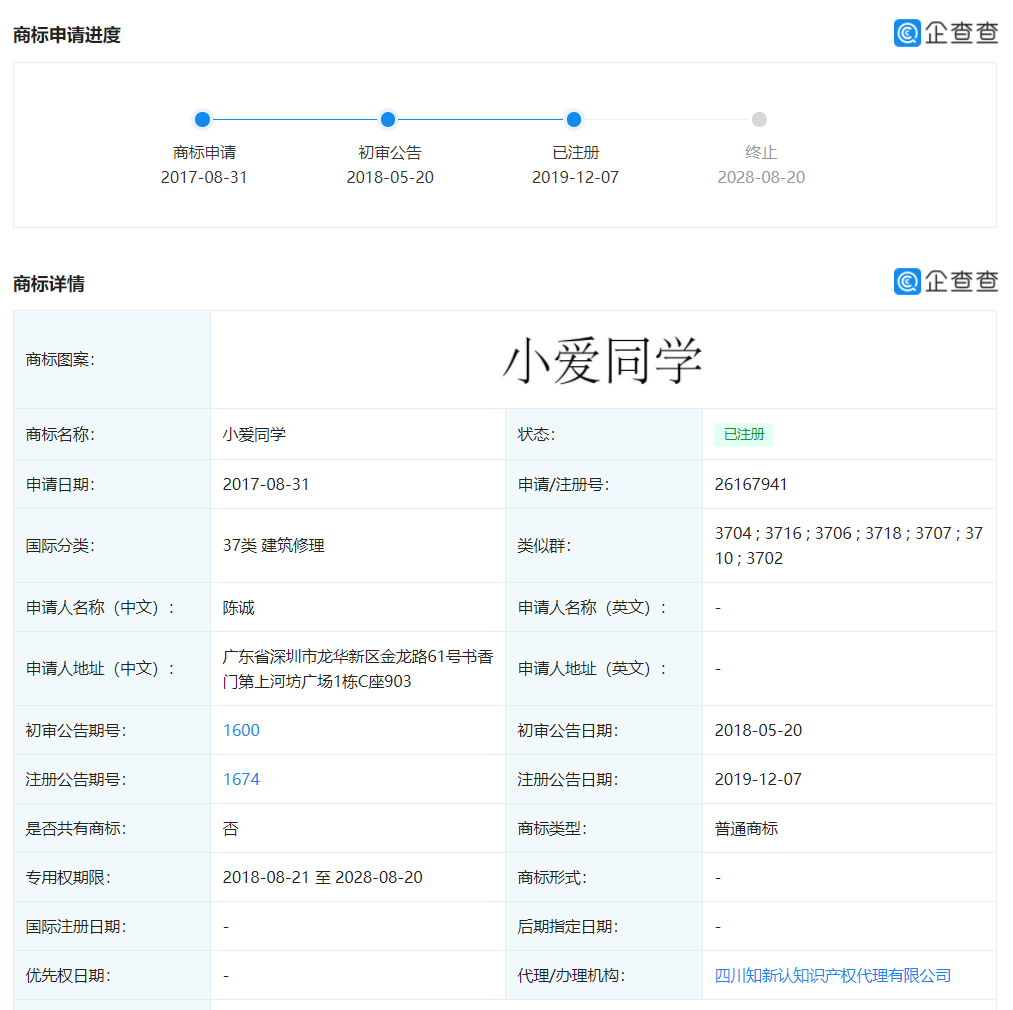Select 初审公告日期 value 2018-05-20 in table
1013x1010 pixels.
tap(758, 730)
